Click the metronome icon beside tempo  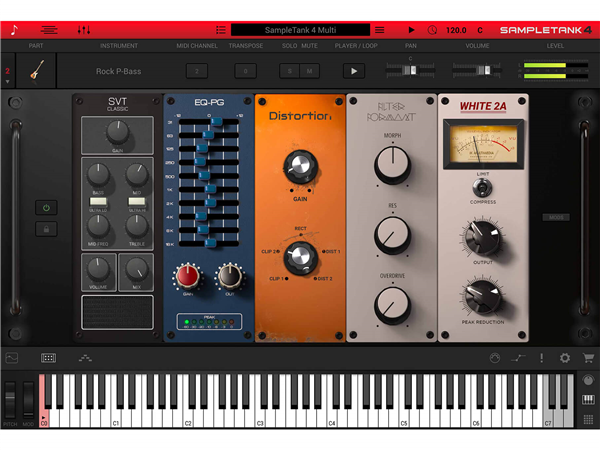(x=432, y=30)
